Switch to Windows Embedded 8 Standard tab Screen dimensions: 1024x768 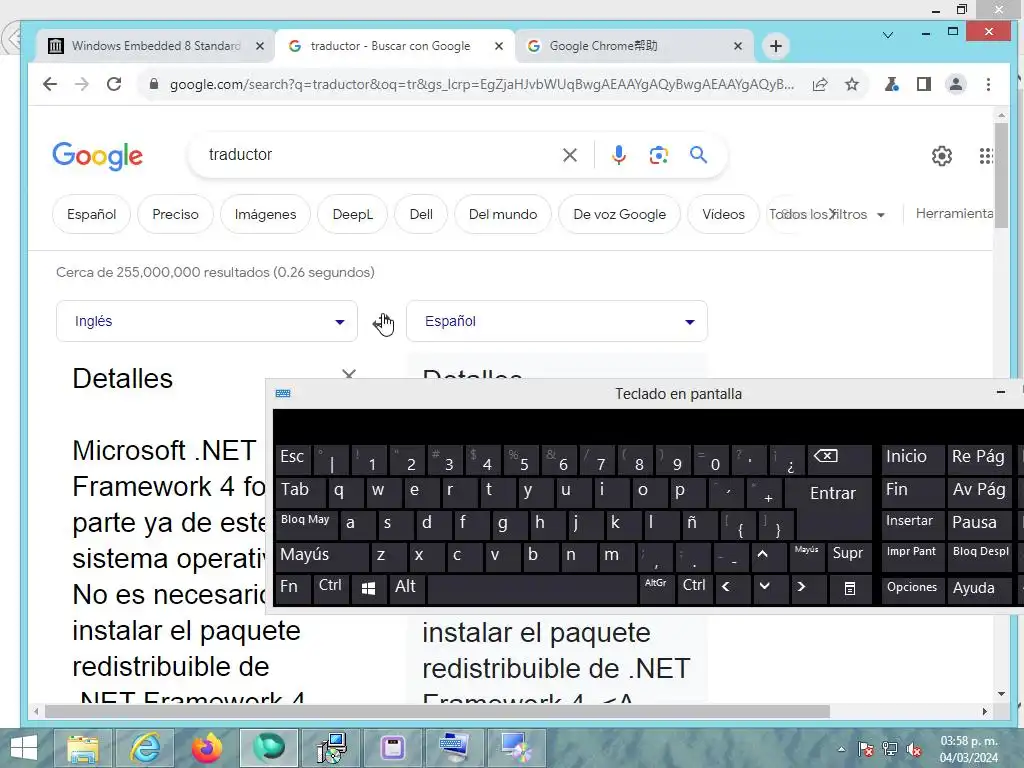155,46
